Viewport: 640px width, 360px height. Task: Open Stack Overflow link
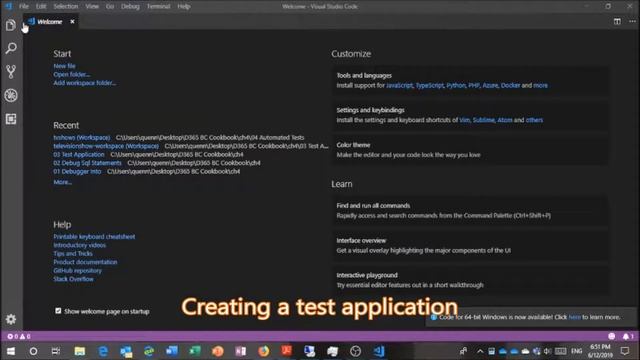point(73,279)
